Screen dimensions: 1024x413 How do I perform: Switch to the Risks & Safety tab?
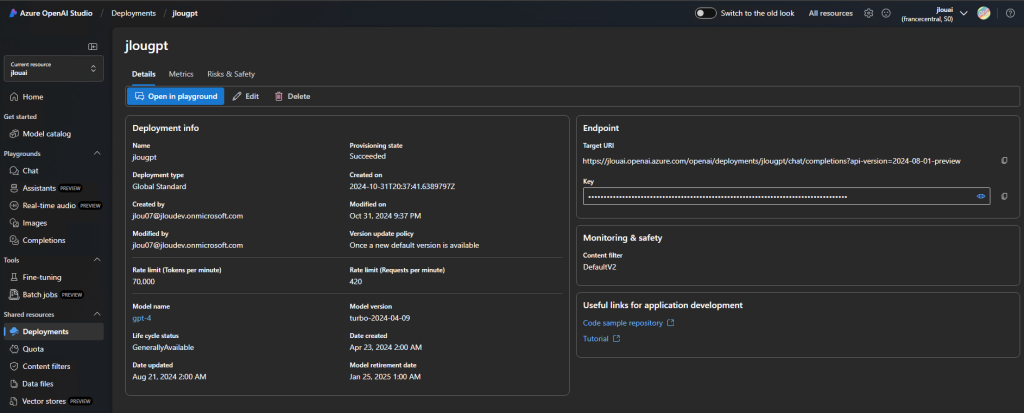pos(231,74)
